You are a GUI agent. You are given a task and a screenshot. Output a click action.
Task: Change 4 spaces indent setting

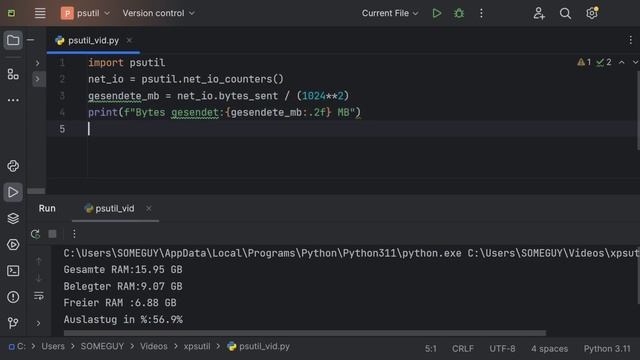click(549, 349)
